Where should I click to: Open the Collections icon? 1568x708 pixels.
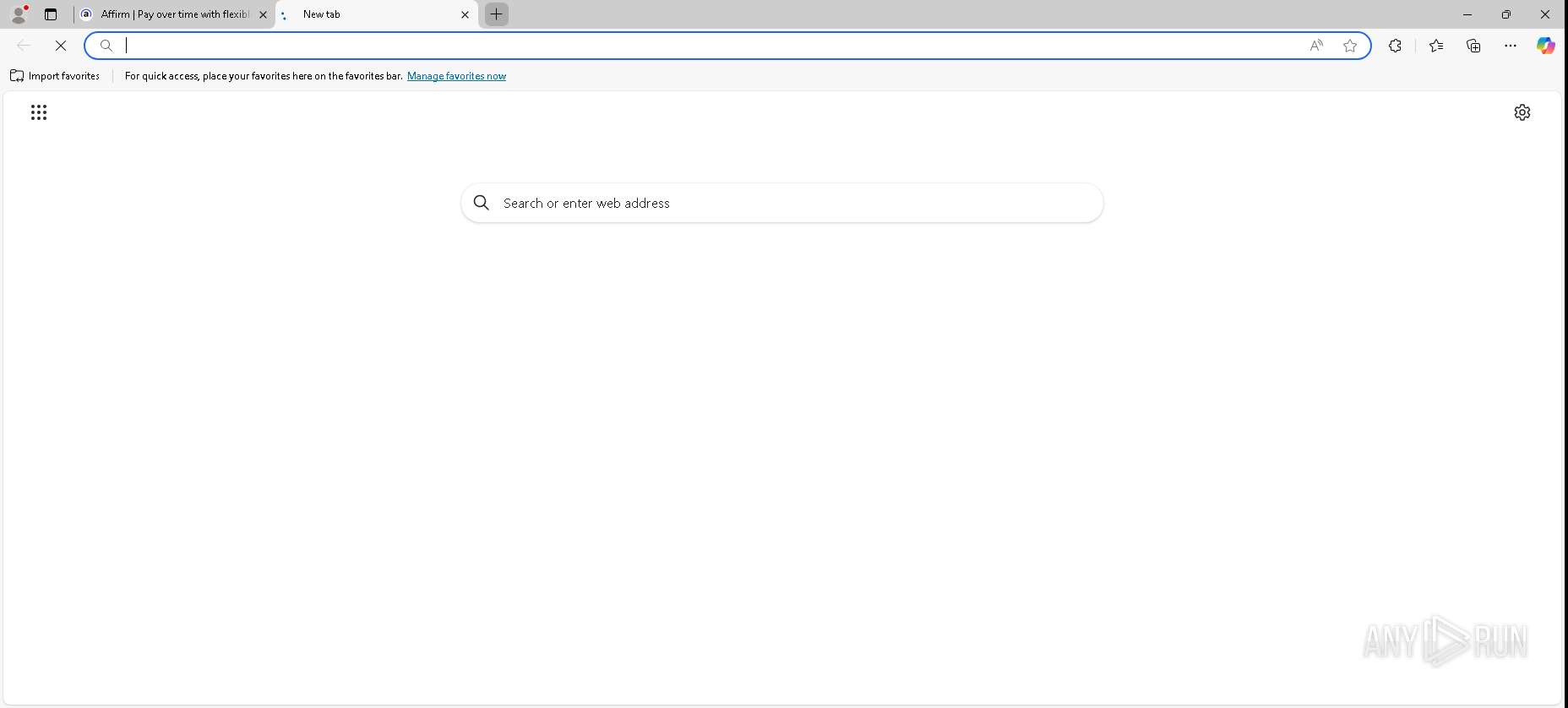(x=1473, y=46)
